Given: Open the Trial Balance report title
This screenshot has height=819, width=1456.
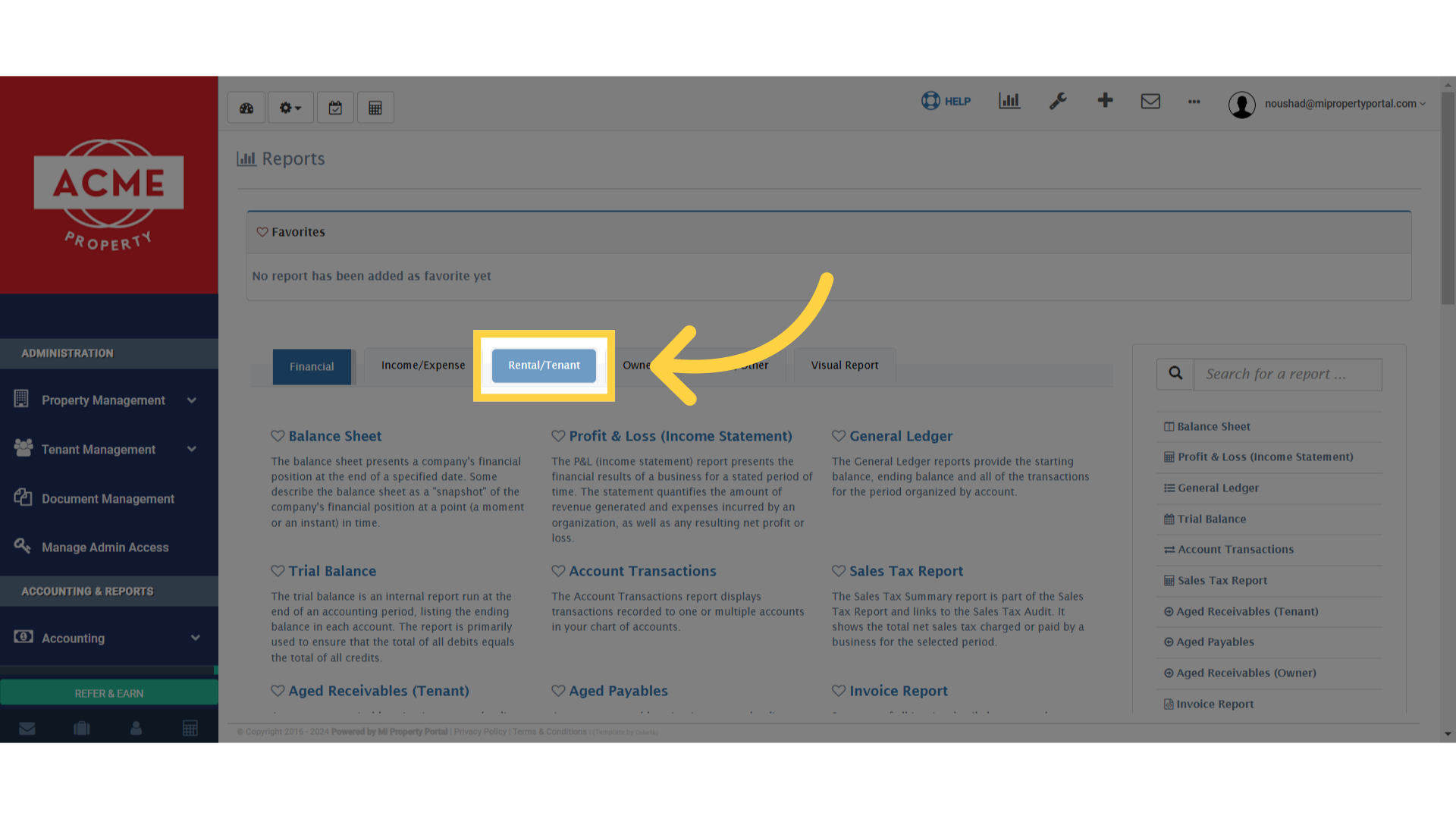Looking at the screenshot, I should click(332, 571).
